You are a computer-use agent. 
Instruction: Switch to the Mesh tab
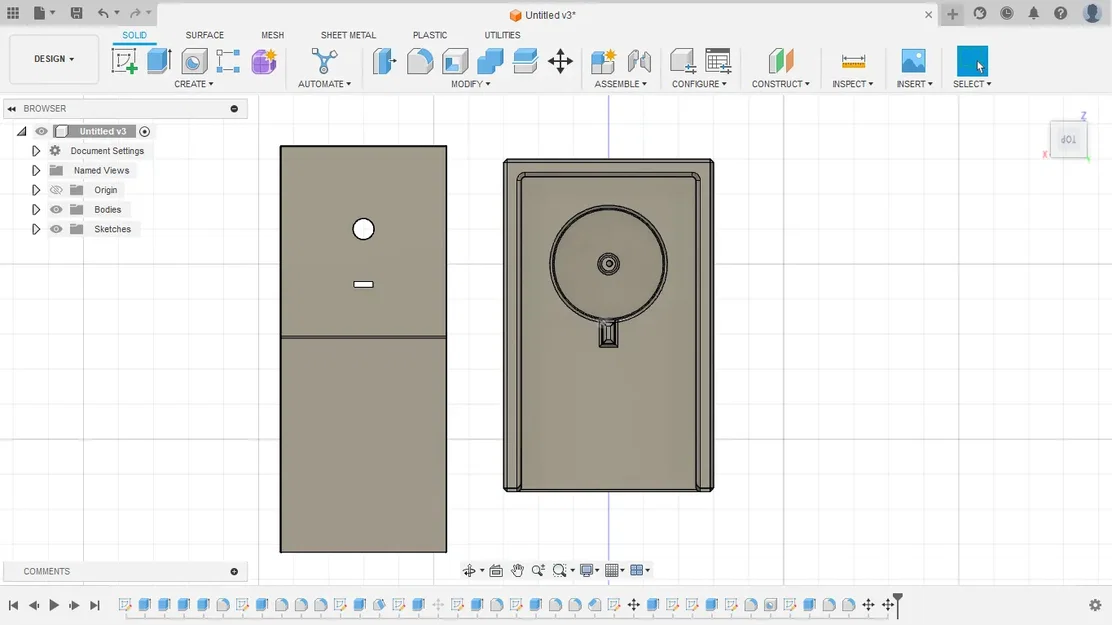point(272,35)
